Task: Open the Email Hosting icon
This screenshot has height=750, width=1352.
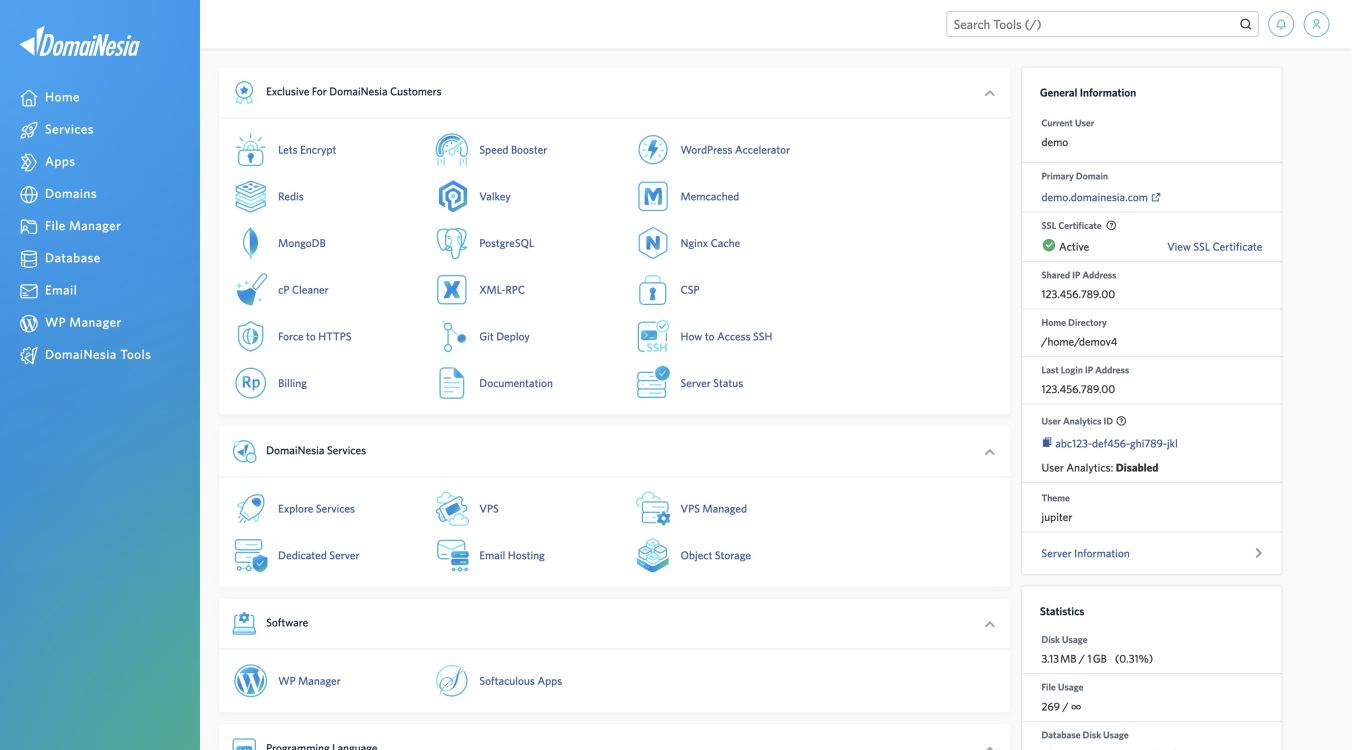Action: pyautogui.click(x=452, y=556)
